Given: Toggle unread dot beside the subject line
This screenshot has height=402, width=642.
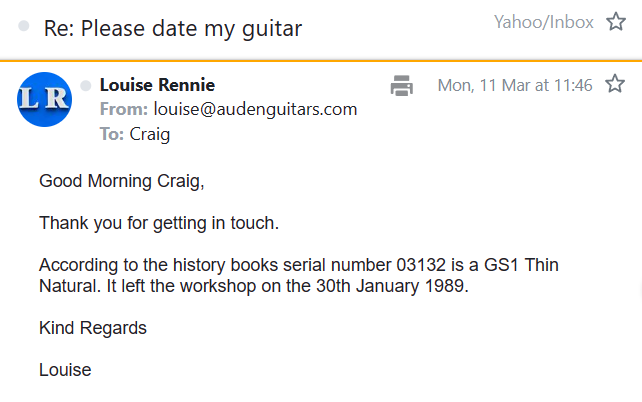Looking at the screenshot, I should [24, 27].
